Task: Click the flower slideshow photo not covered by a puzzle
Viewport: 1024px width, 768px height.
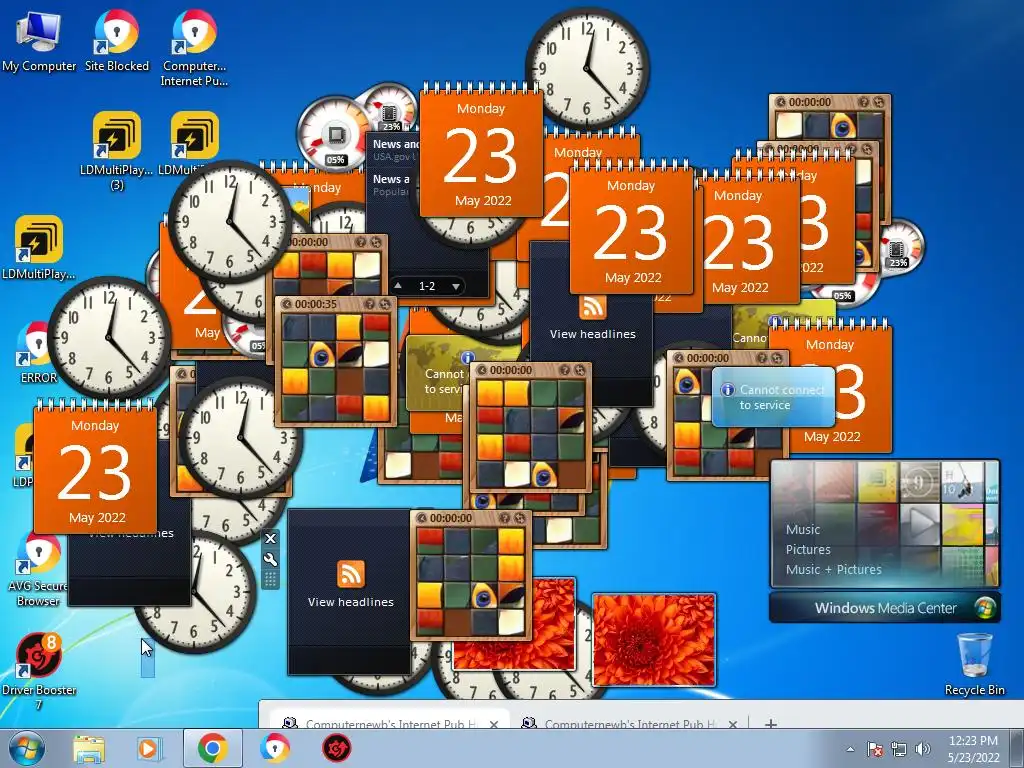Action: click(654, 640)
